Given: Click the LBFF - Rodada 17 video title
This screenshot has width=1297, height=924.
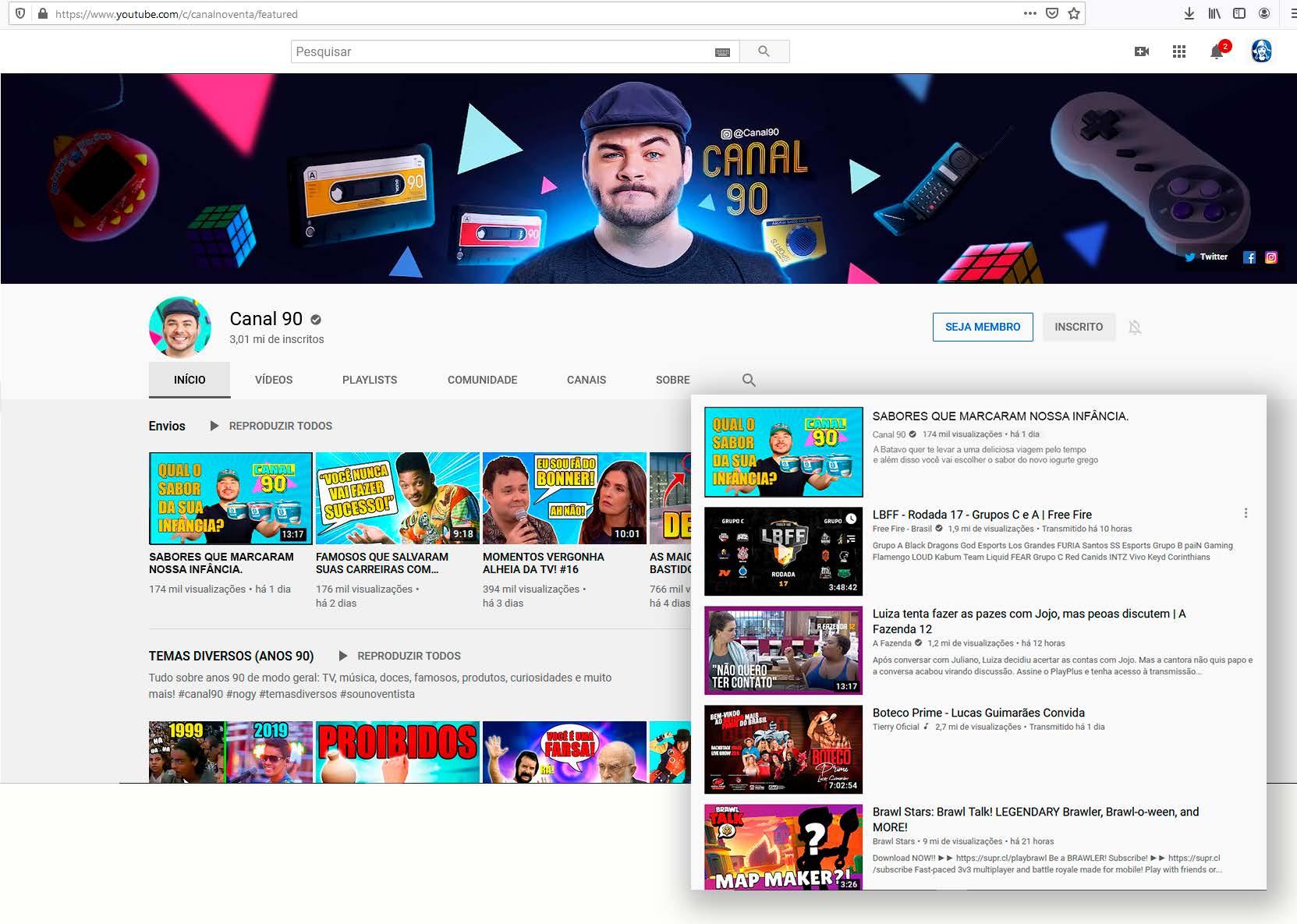Looking at the screenshot, I should pos(982,515).
